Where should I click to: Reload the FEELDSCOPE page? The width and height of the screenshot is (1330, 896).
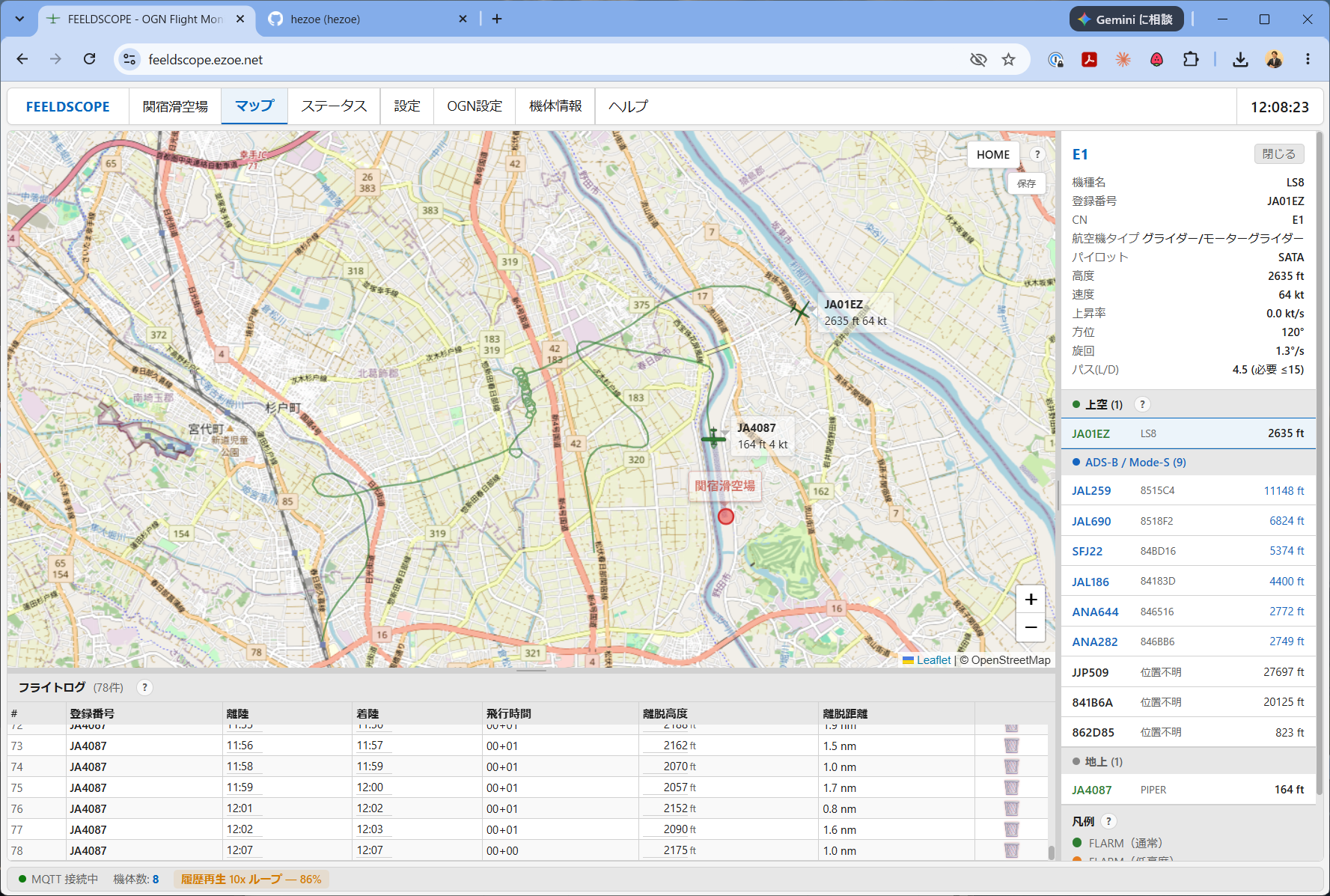pos(89,59)
